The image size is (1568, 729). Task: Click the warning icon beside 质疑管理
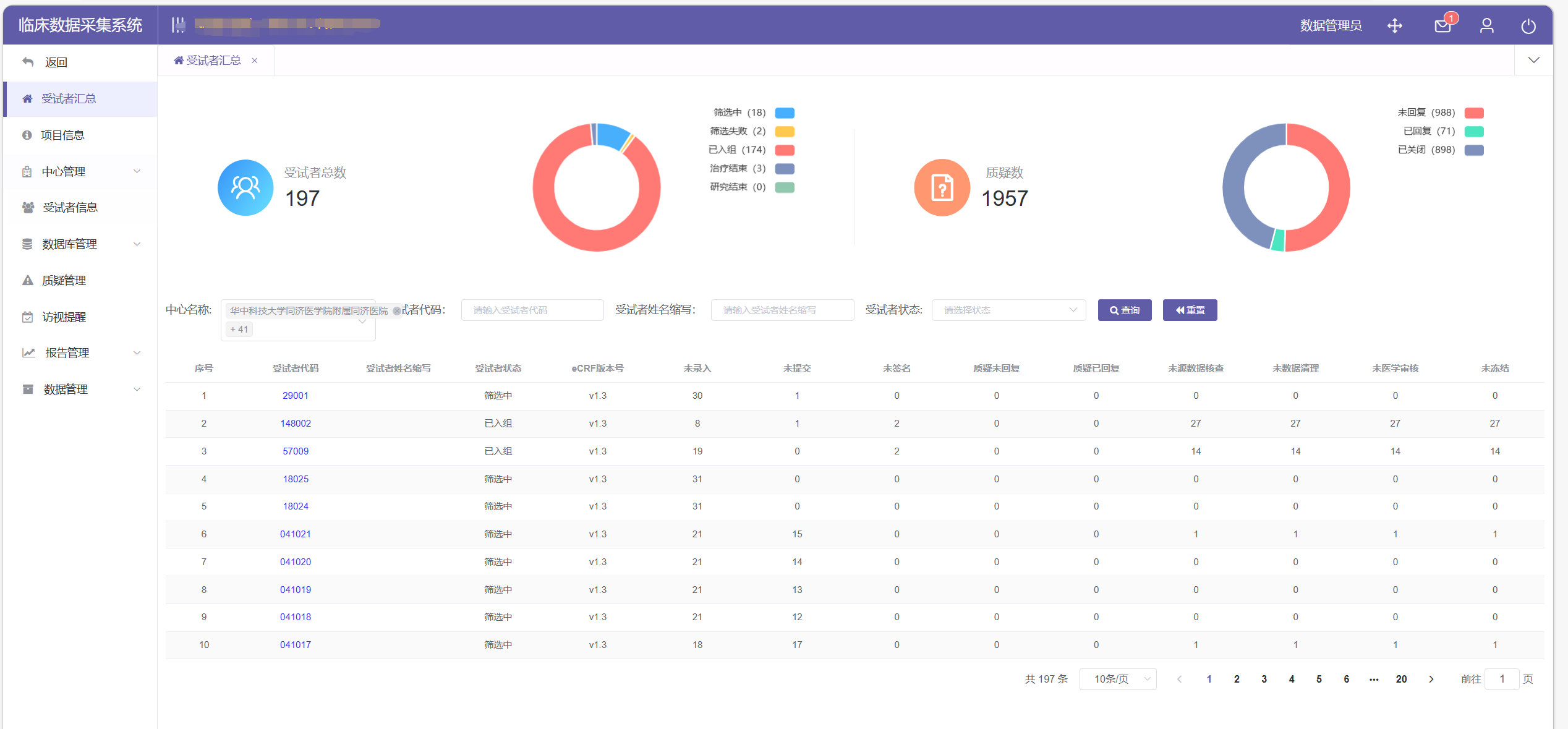[x=28, y=280]
